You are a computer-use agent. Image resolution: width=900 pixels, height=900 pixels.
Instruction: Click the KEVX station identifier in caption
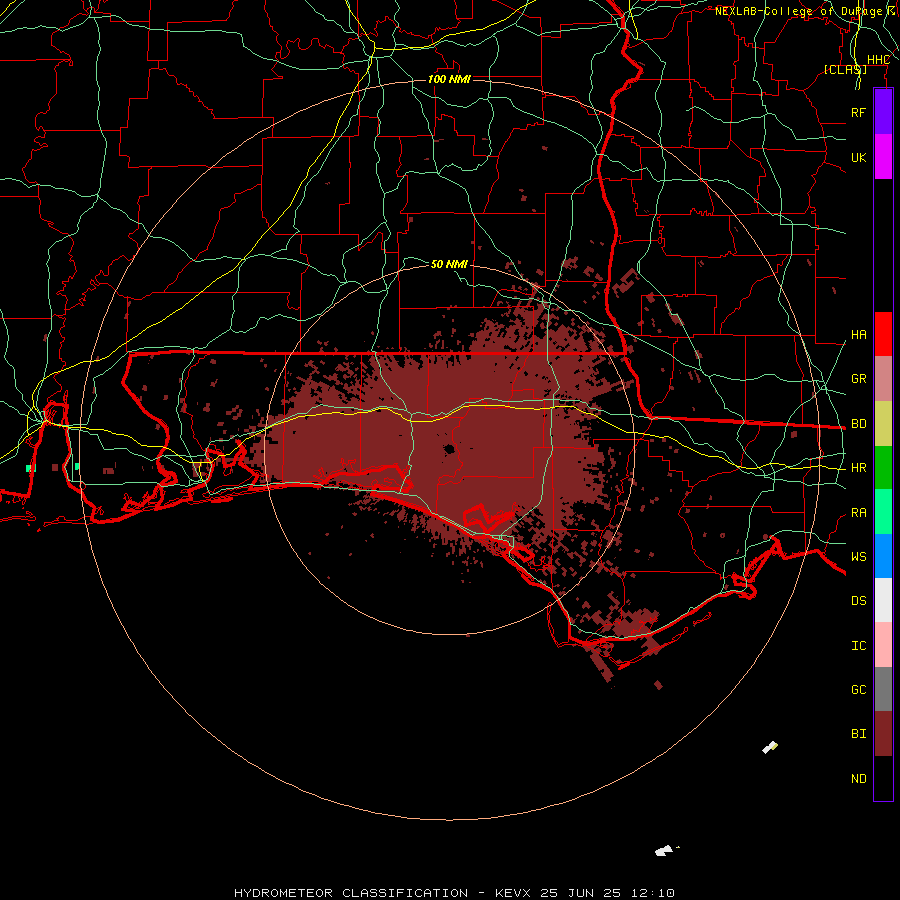(514, 893)
